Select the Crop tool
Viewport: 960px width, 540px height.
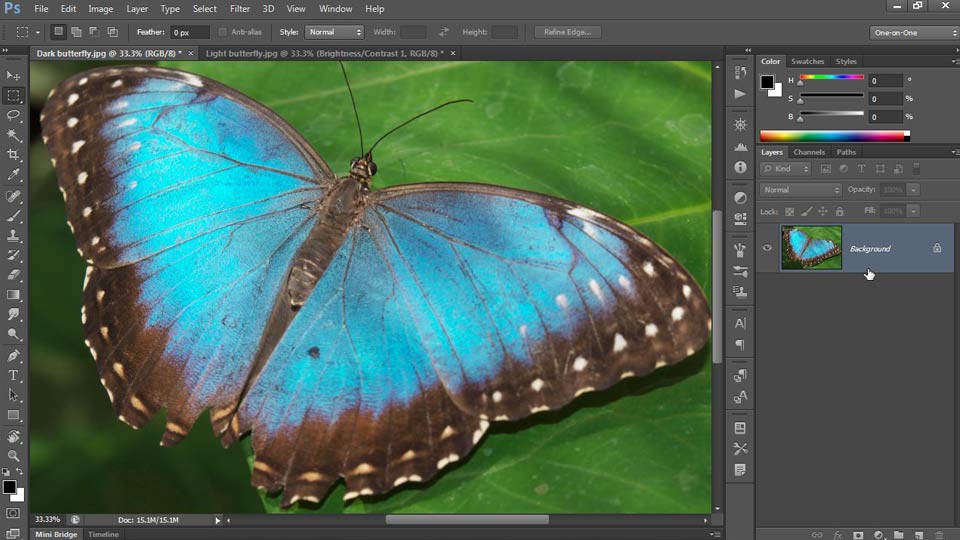(x=13, y=155)
